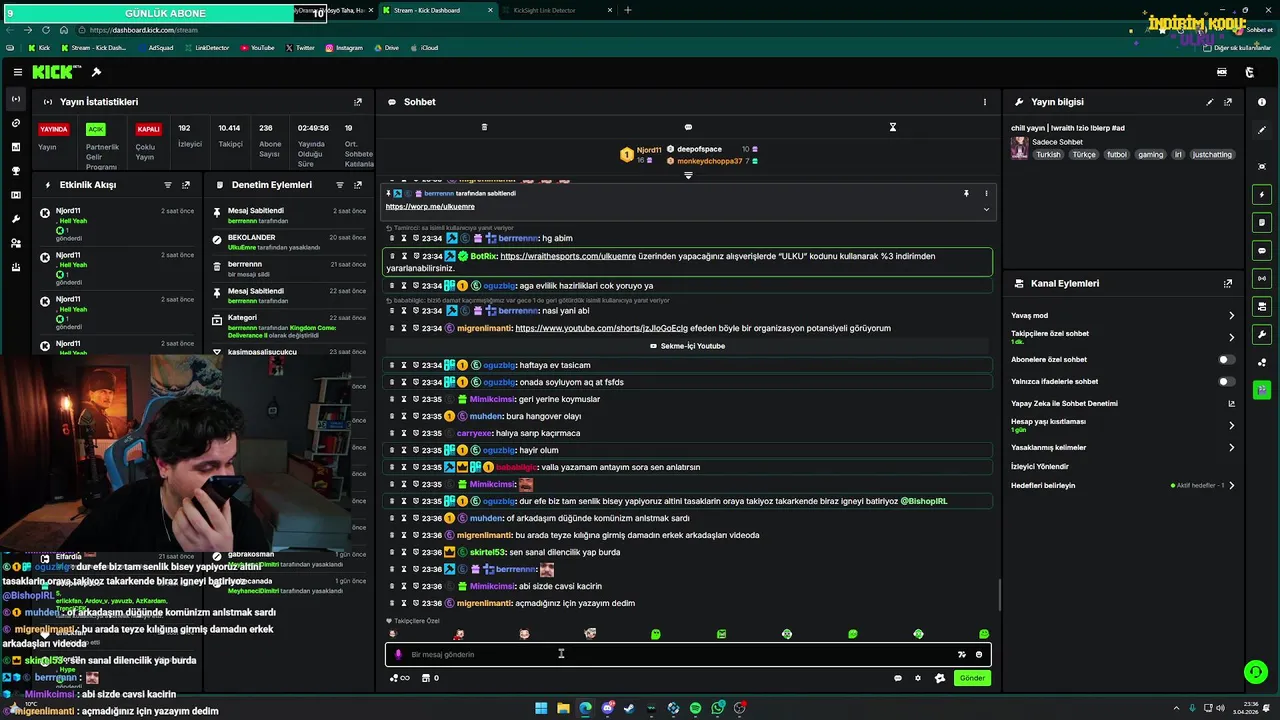Collapse leaderboard with arrow under names
Image resolution: width=1280 pixels, height=720 pixels.
click(x=688, y=176)
